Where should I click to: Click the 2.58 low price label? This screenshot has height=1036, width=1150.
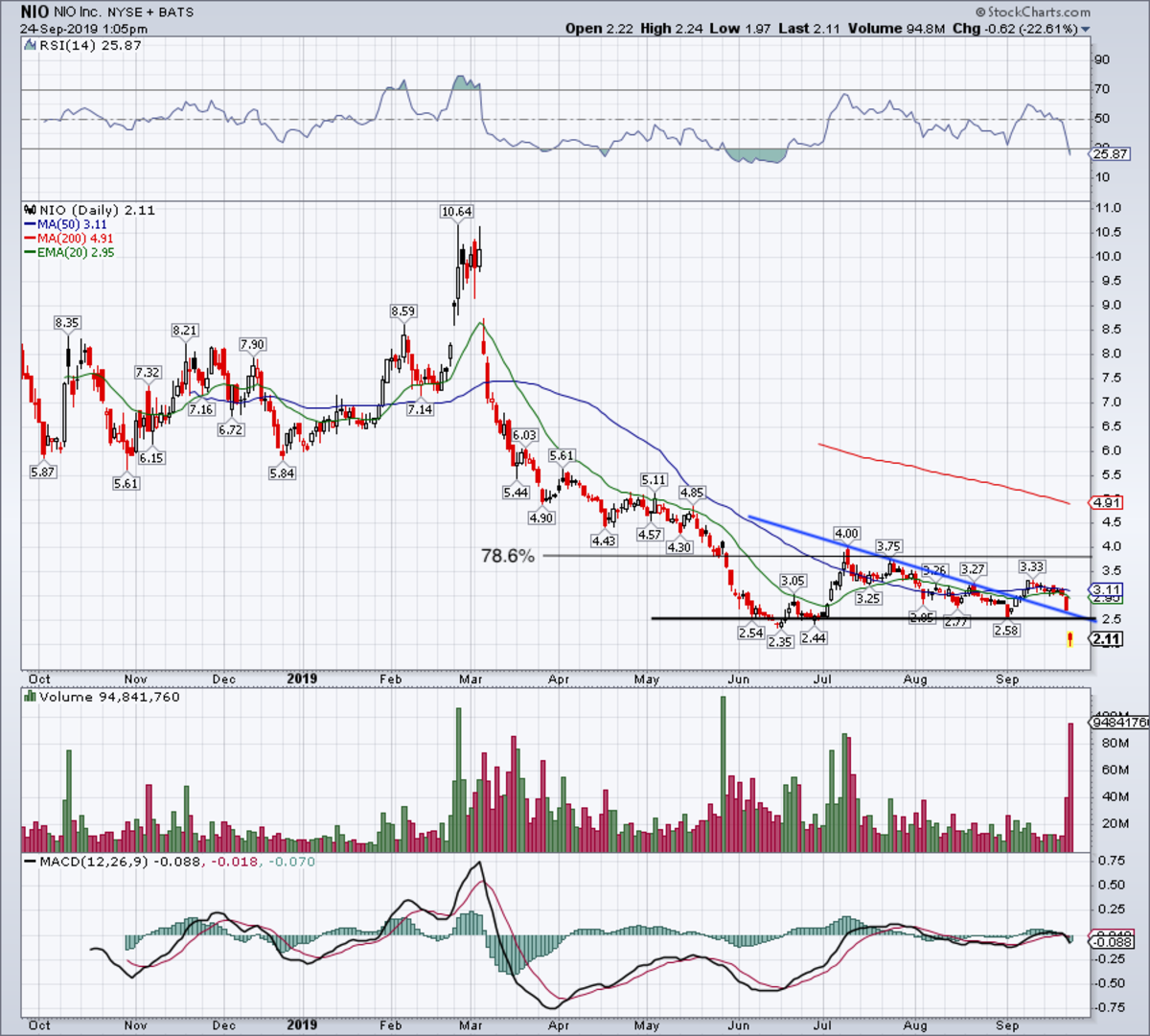1005,630
